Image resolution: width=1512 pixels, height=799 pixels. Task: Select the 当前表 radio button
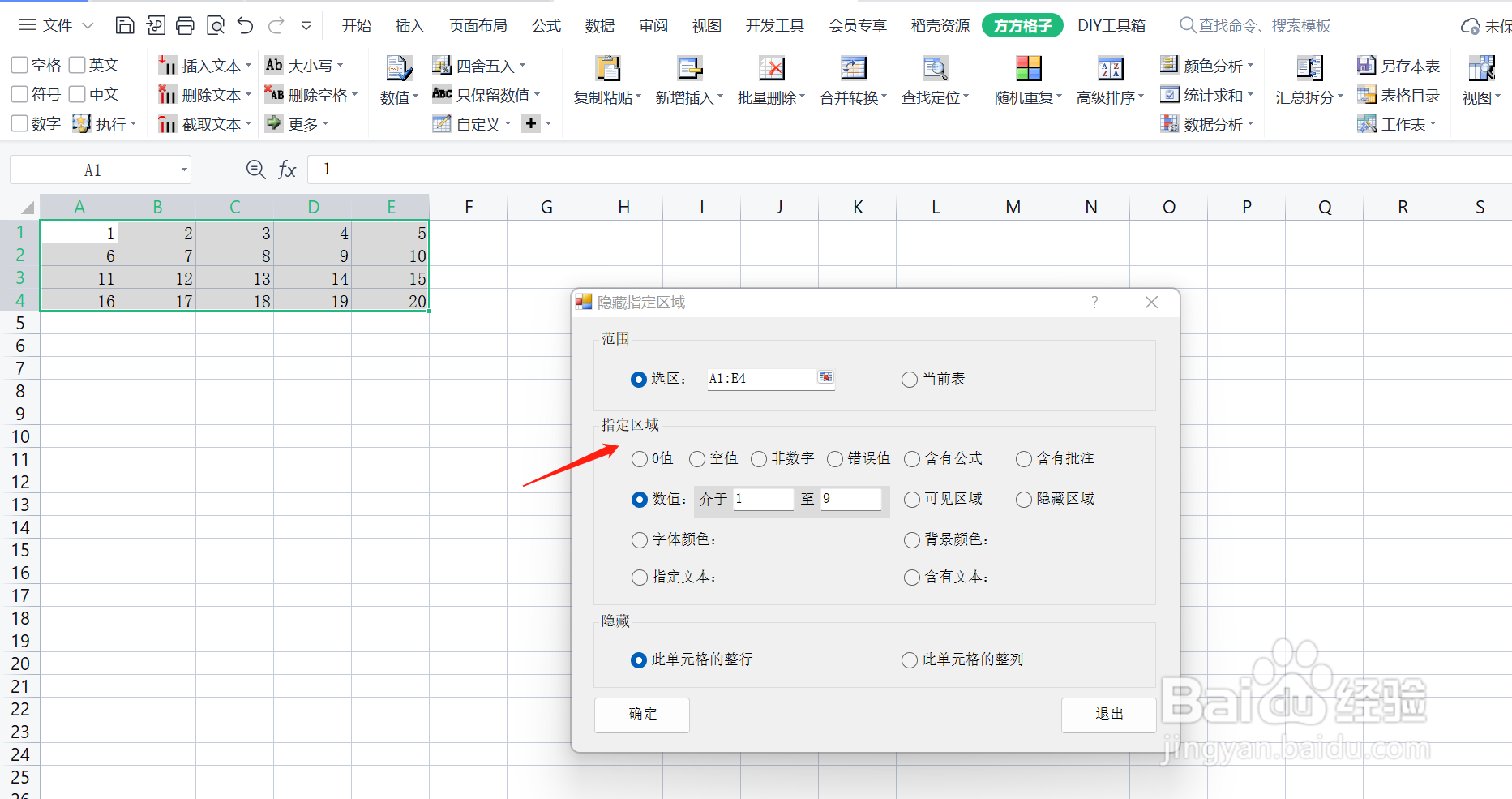click(909, 379)
